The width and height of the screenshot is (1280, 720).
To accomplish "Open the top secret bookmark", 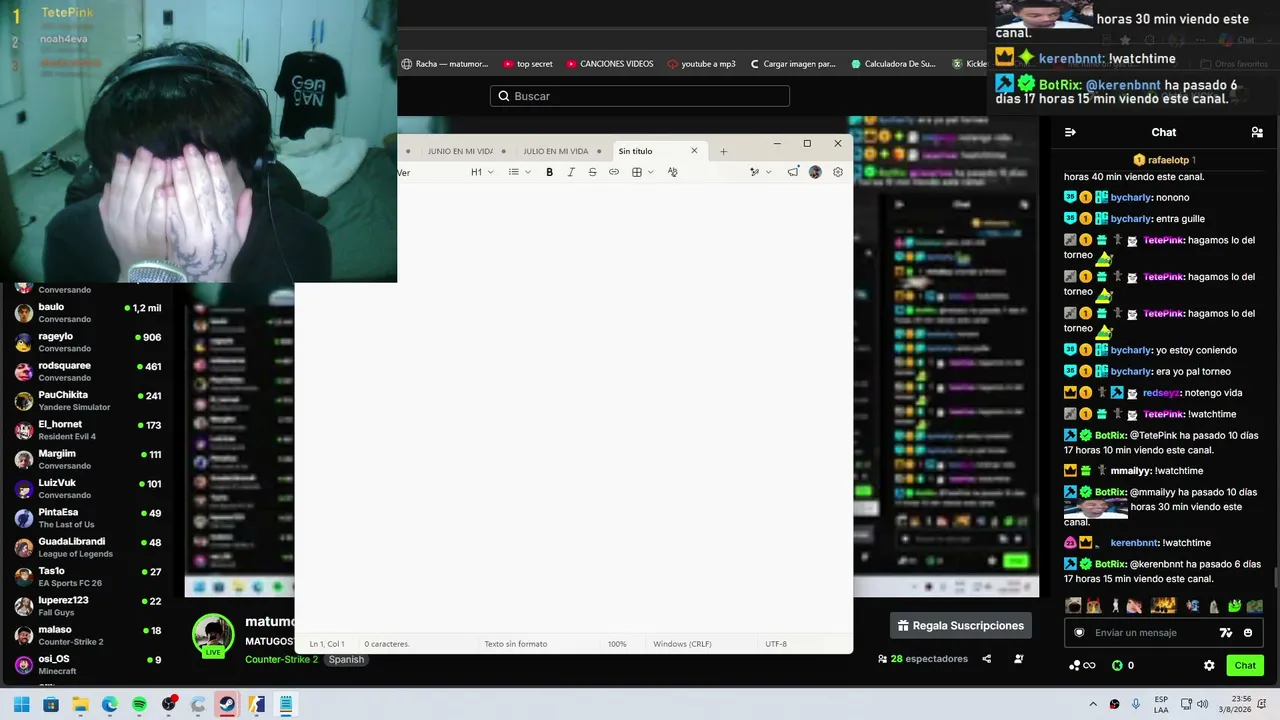I will pyautogui.click(x=528, y=64).
